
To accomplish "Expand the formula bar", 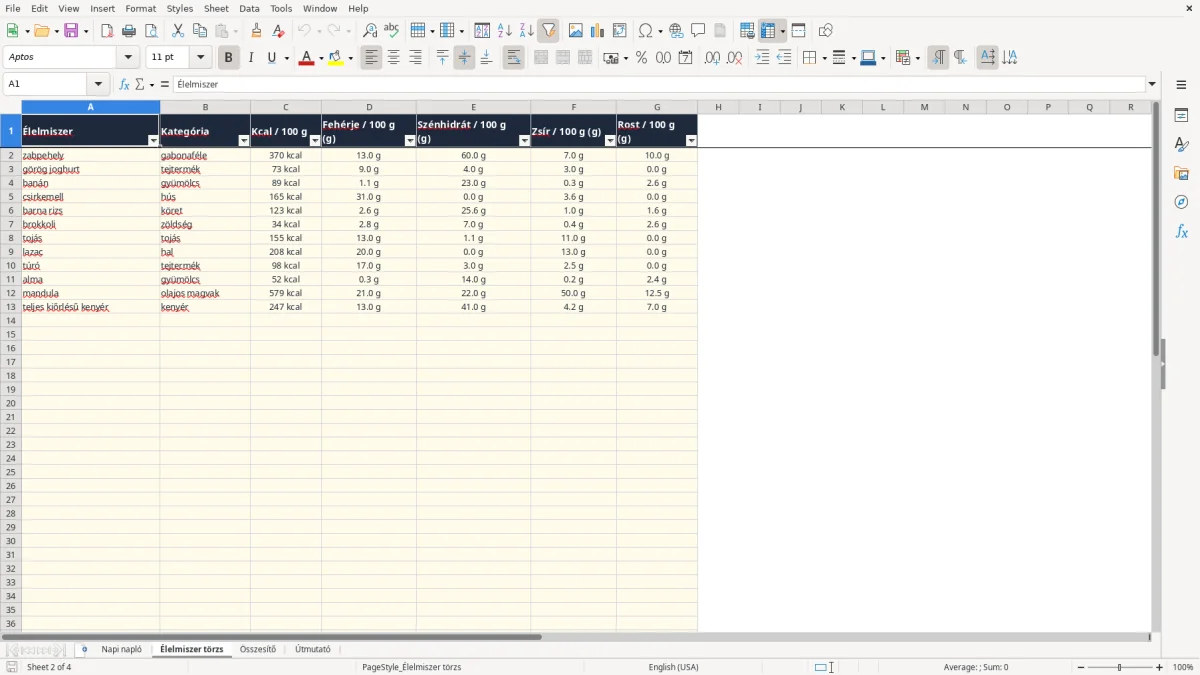I will pyautogui.click(x=1152, y=85).
